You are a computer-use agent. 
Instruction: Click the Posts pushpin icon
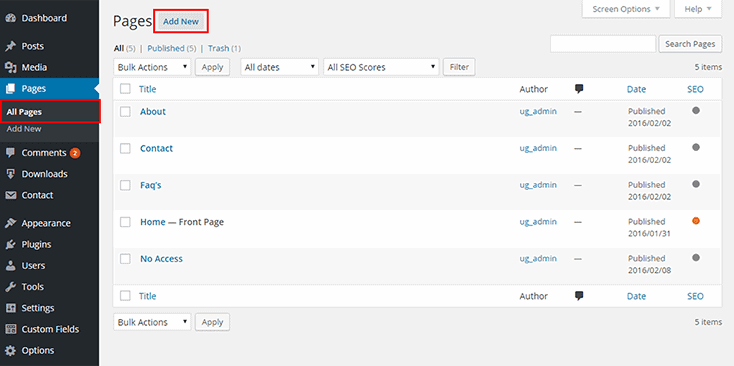(11, 46)
